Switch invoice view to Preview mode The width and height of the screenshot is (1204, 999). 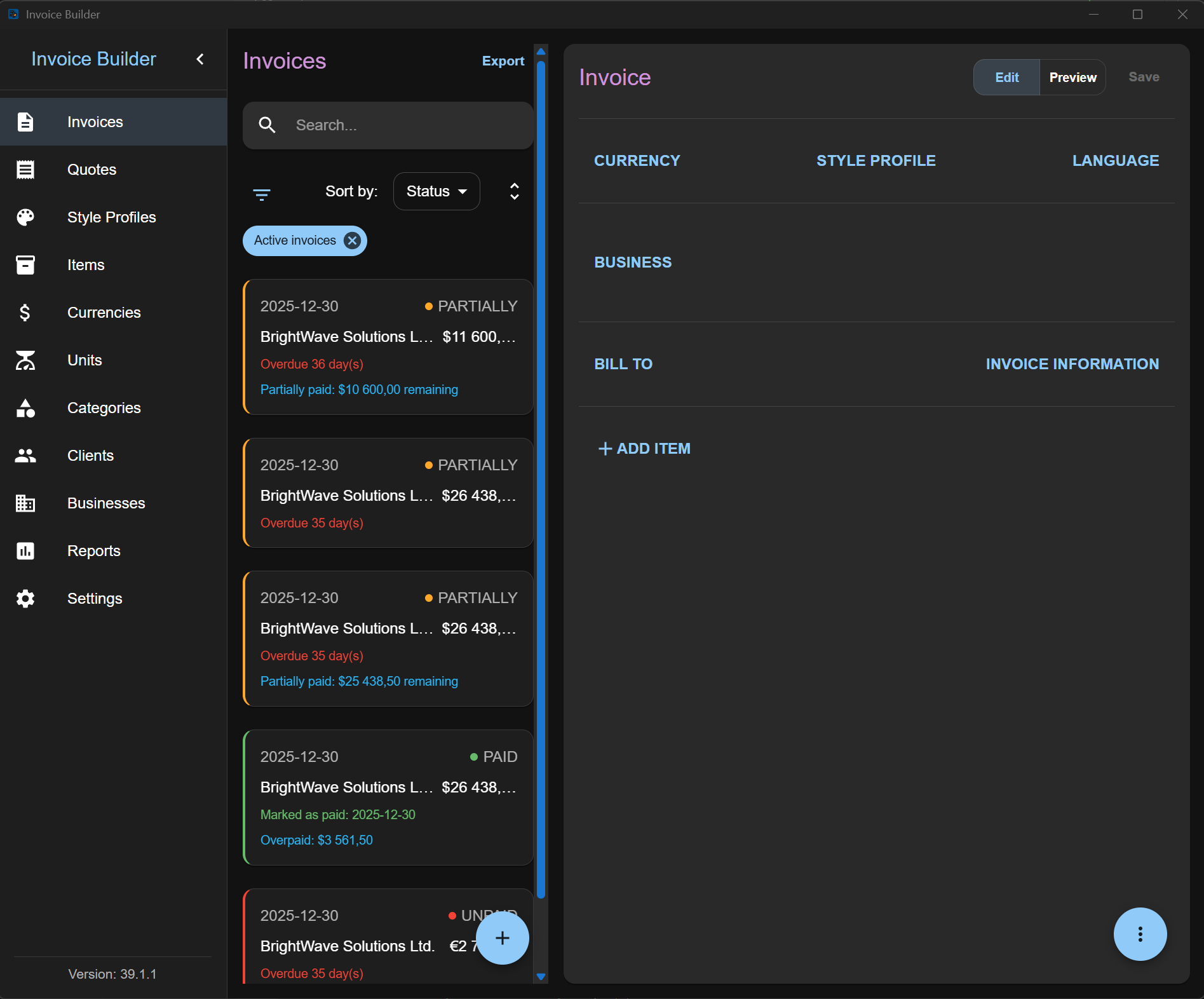pyautogui.click(x=1072, y=78)
